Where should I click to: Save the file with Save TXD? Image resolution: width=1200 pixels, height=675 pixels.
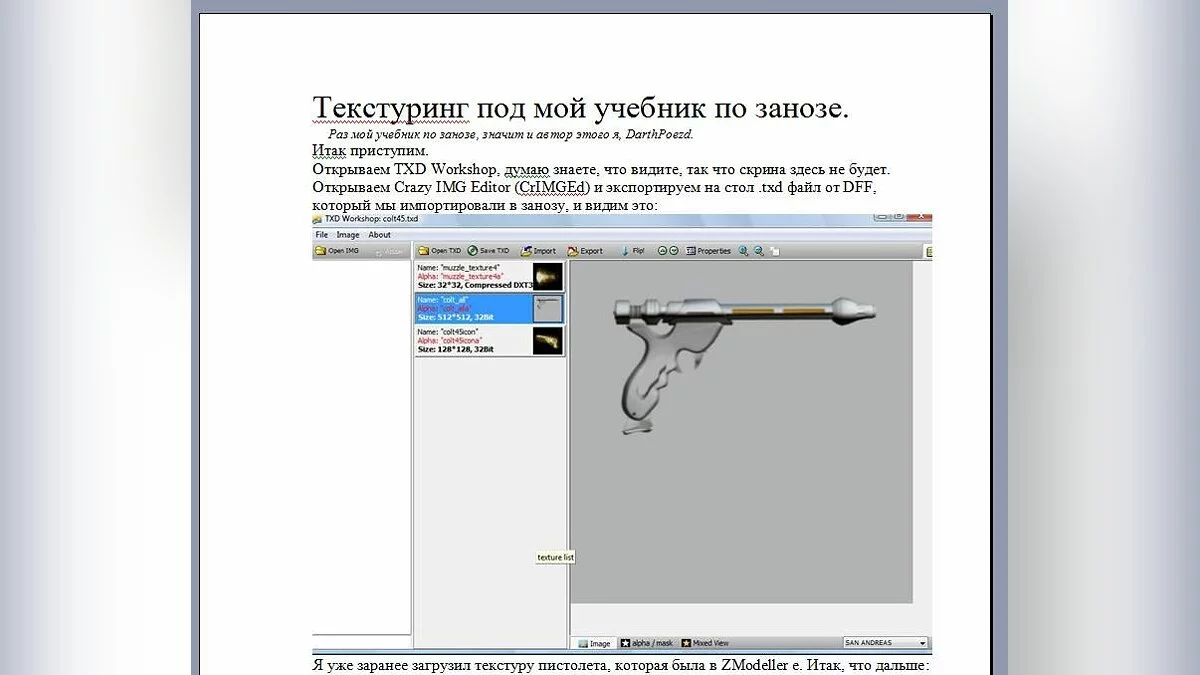(x=488, y=251)
